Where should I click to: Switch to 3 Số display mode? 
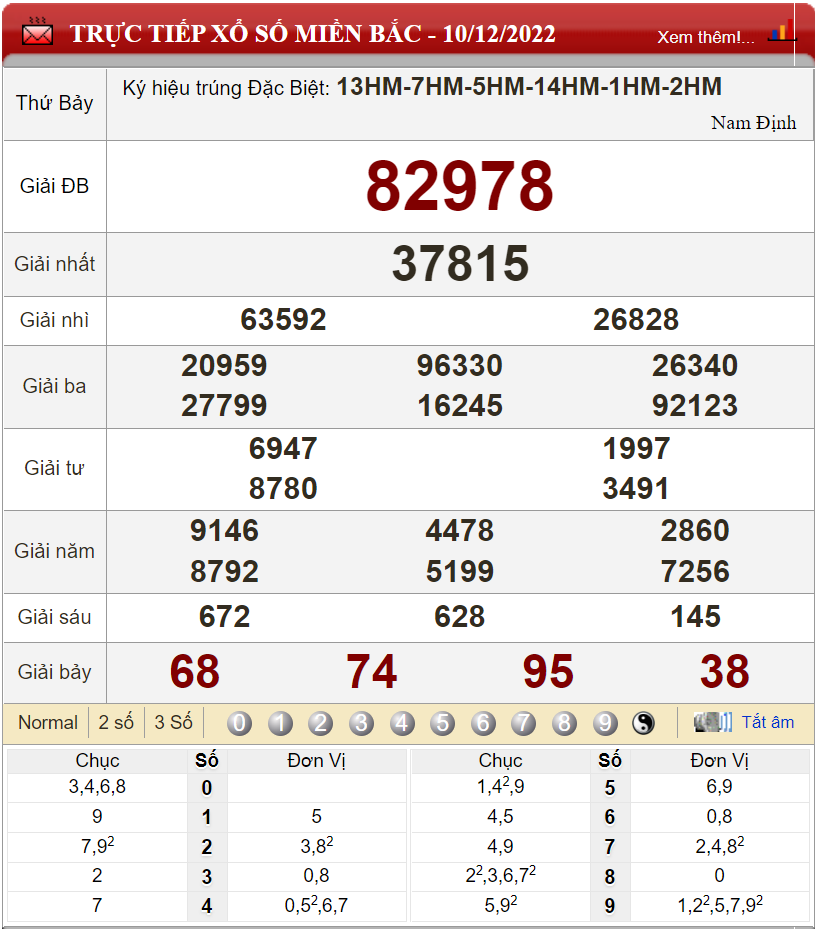pos(173,723)
